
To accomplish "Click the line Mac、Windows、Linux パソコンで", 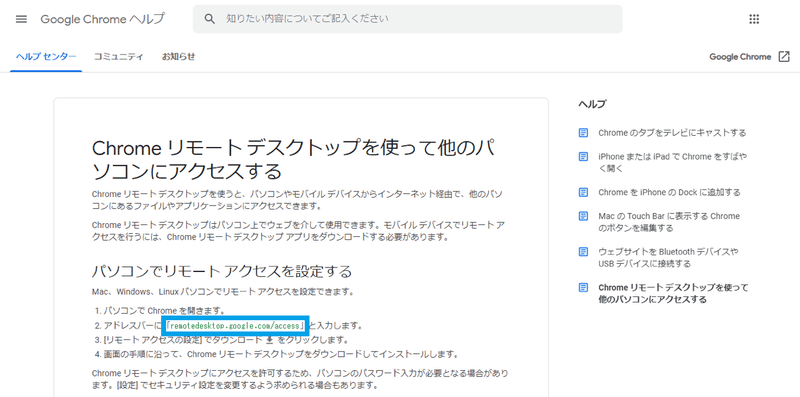I will tap(223, 292).
